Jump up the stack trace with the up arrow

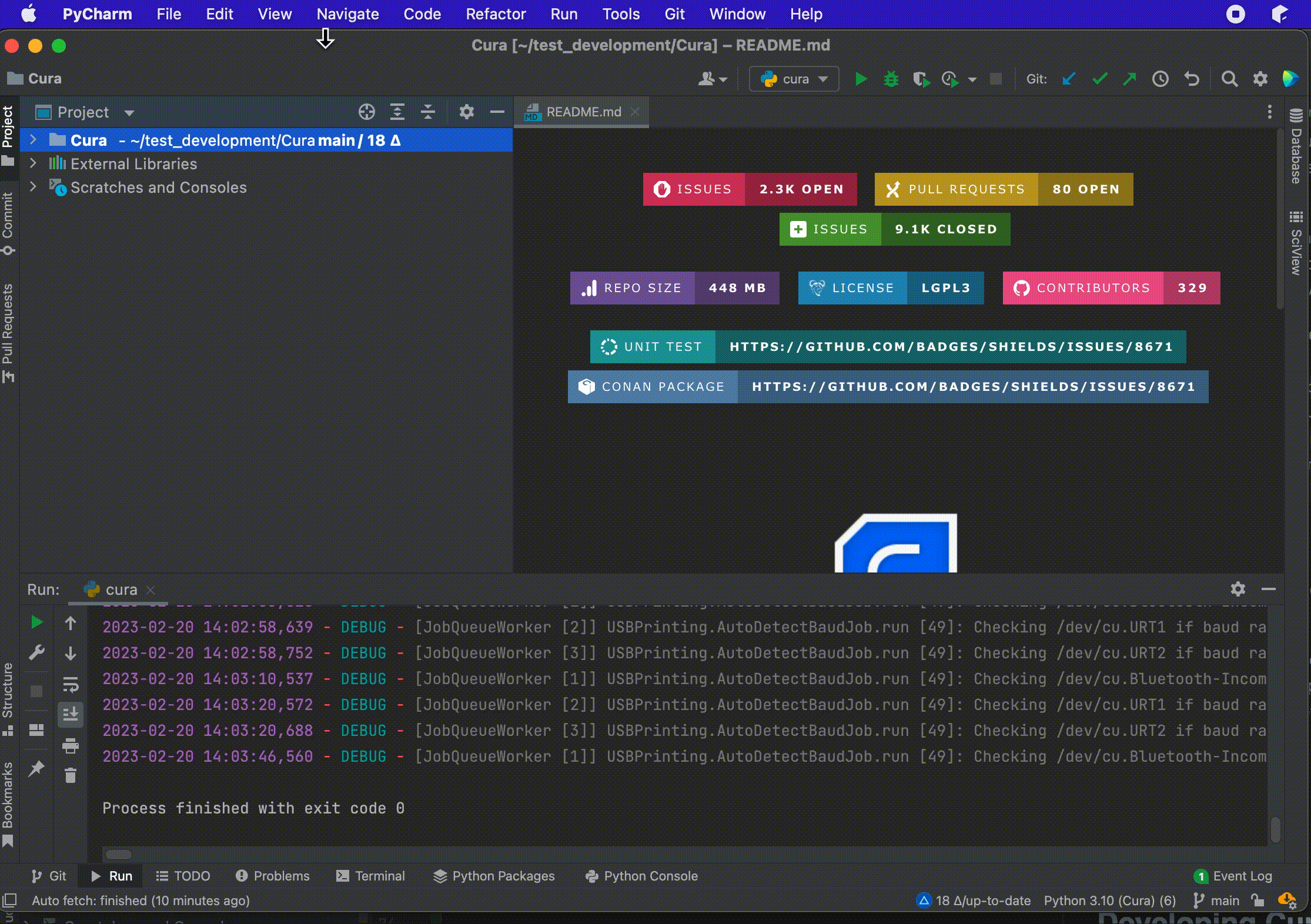point(71,624)
